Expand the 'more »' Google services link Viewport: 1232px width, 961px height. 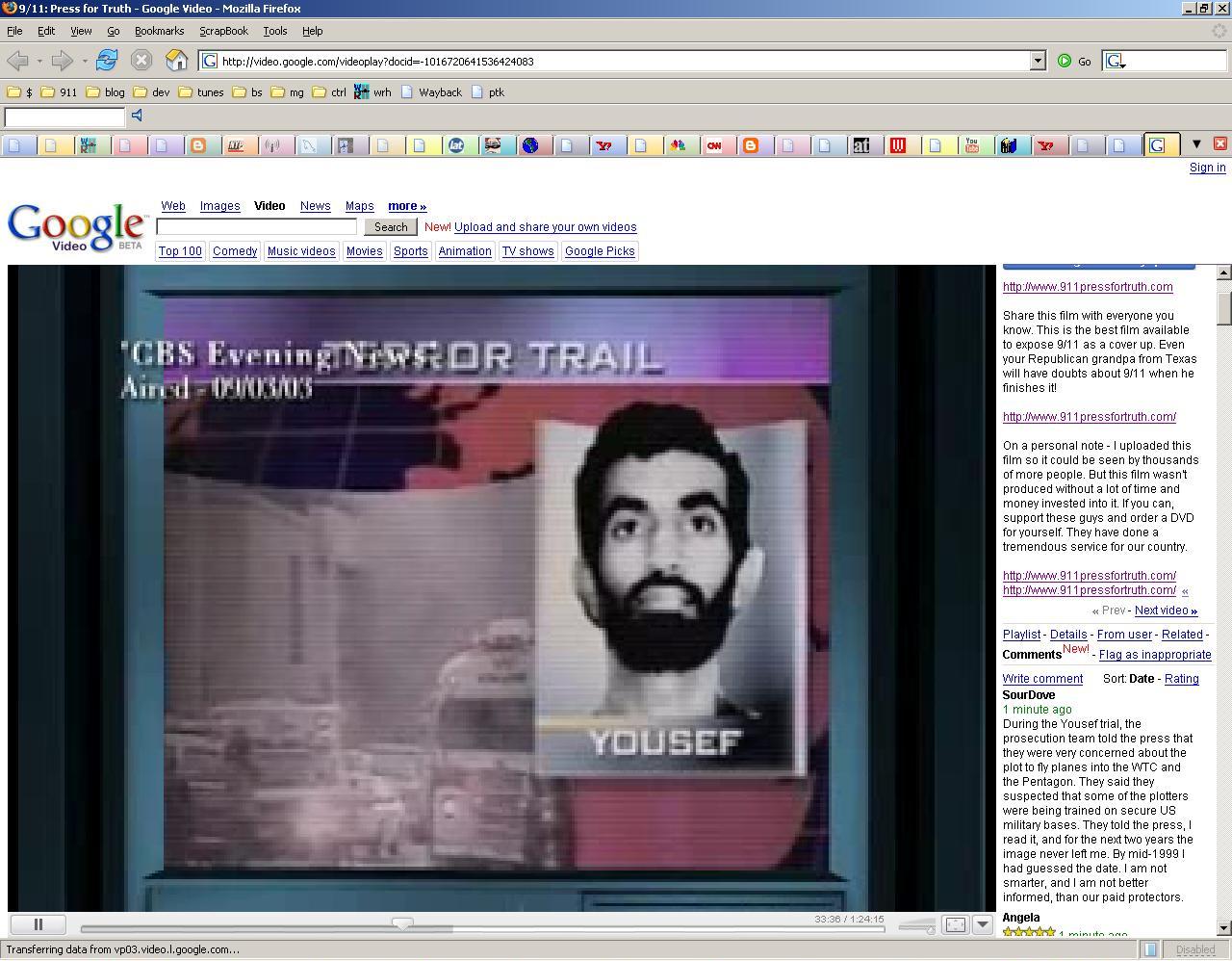(406, 206)
